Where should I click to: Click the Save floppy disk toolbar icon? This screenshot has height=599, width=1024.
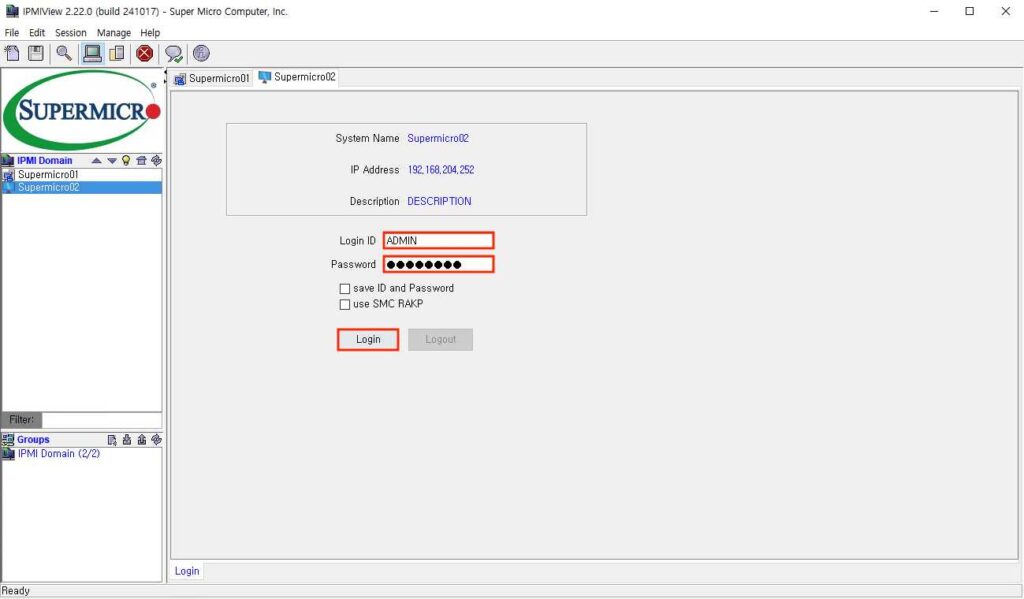tap(36, 54)
